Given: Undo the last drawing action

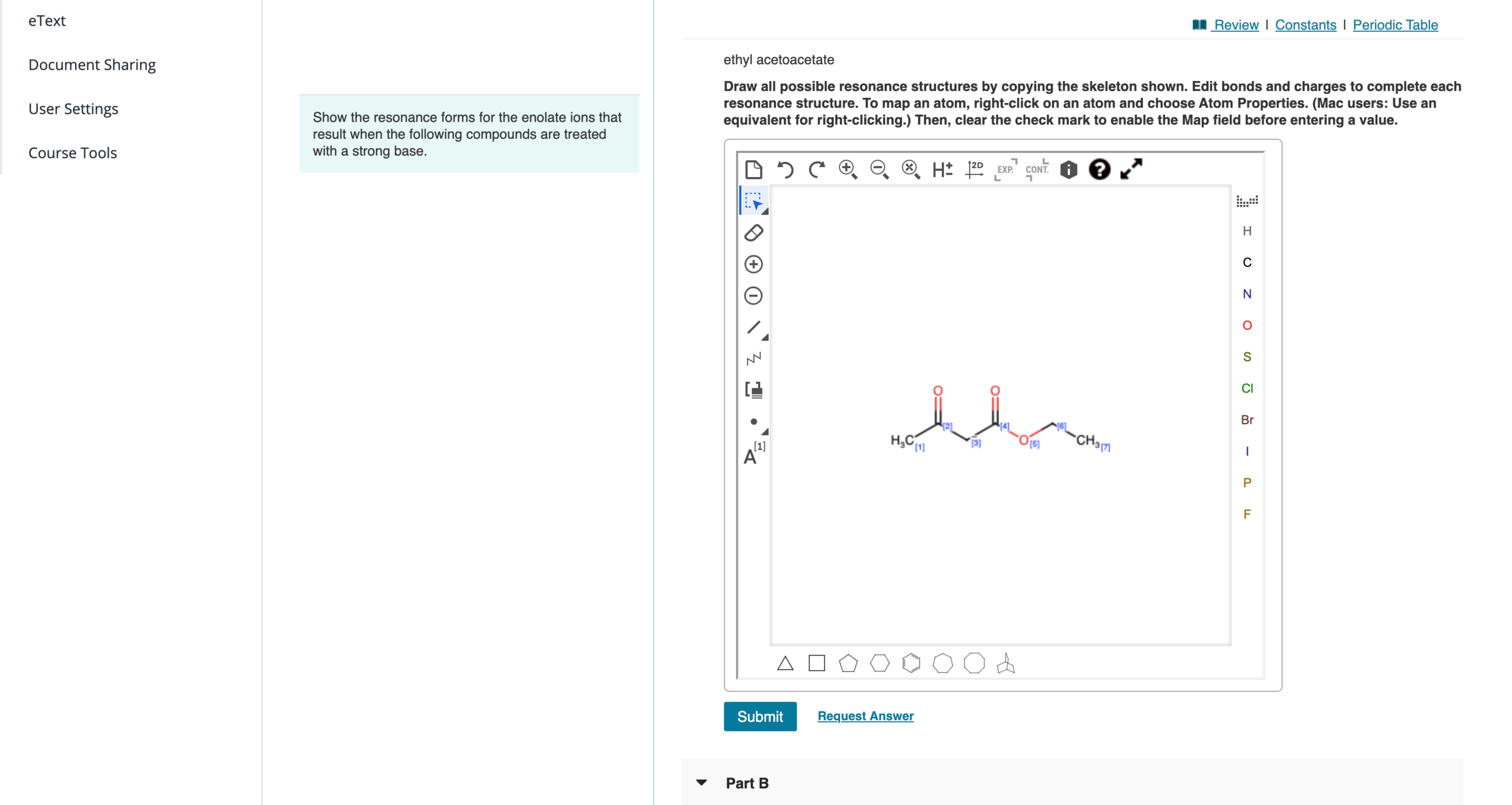Looking at the screenshot, I should (x=785, y=170).
